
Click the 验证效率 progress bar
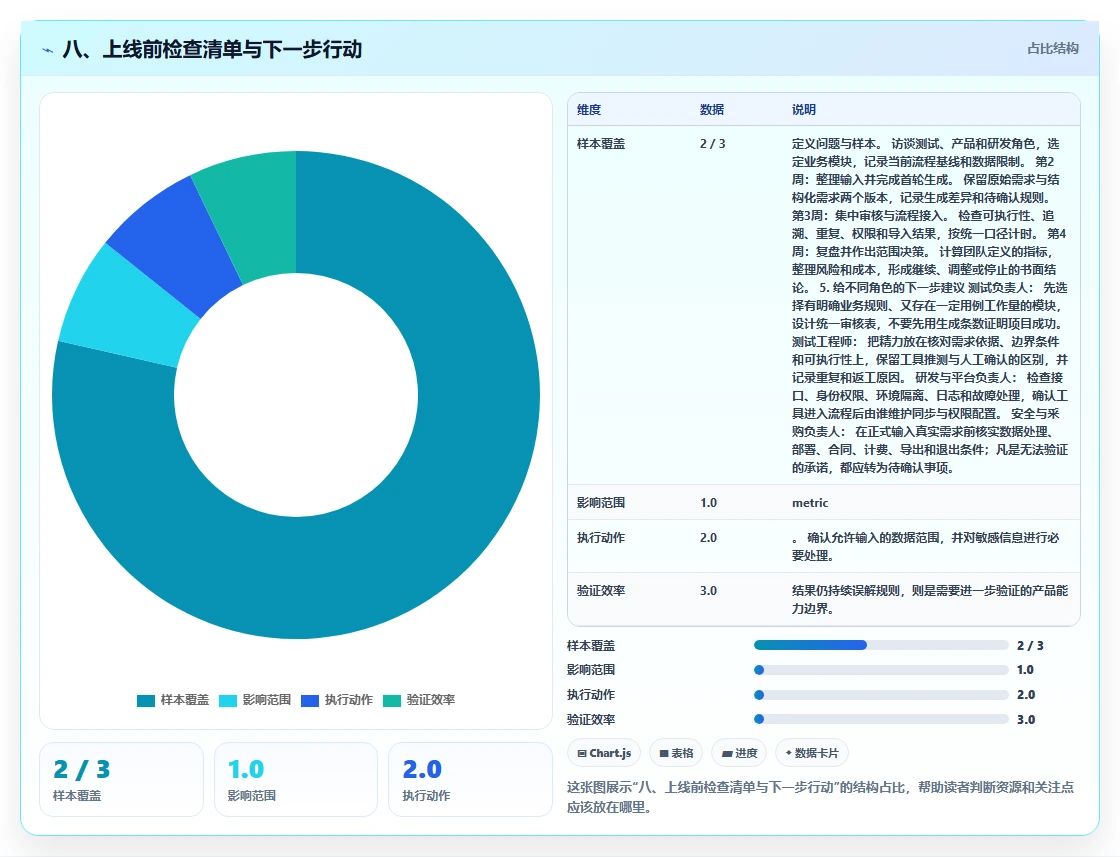(x=881, y=719)
